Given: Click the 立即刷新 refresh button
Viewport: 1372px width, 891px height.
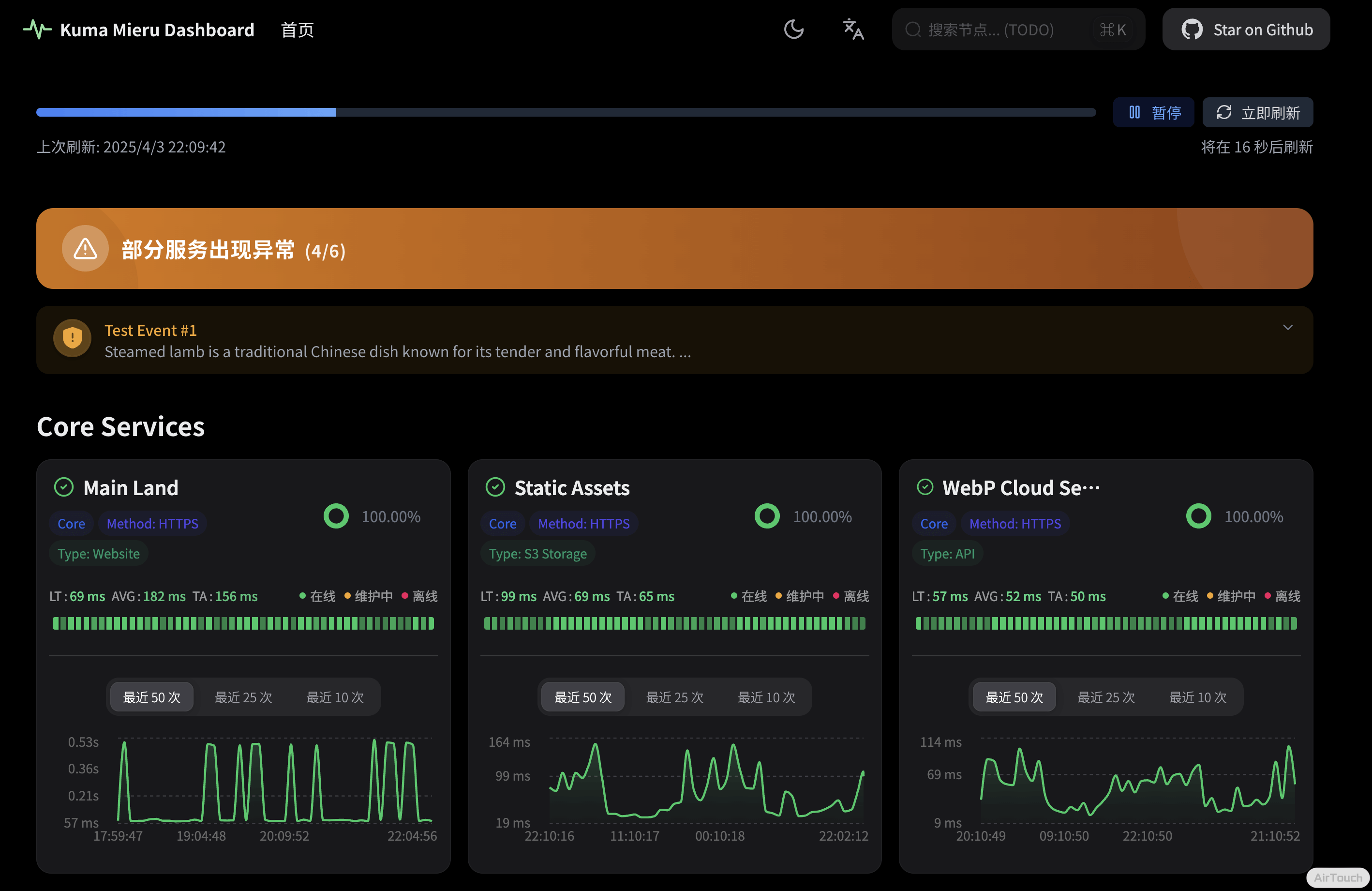Looking at the screenshot, I should click(1257, 112).
